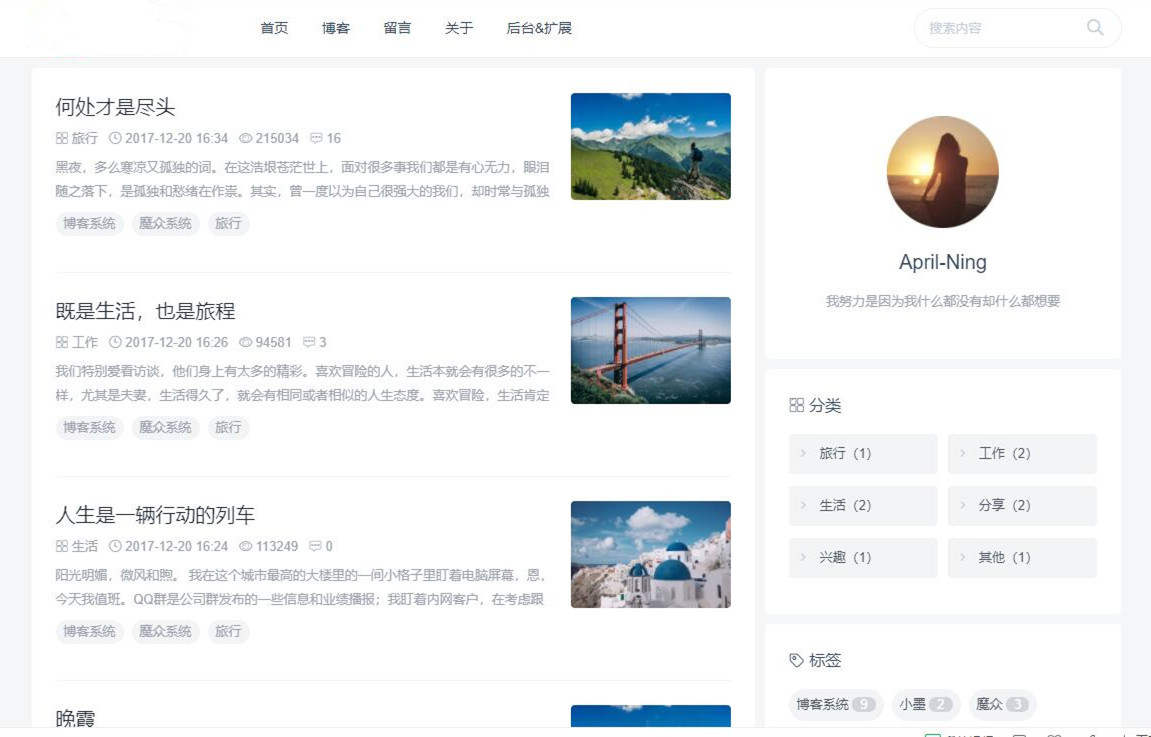Click clock icon beside 2017-12-20 16:26

[115, 342]
